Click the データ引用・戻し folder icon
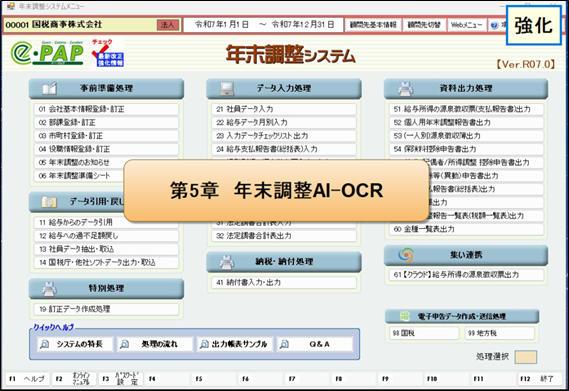Viewport: 569px width, 391px height. [x=49, y=202]
